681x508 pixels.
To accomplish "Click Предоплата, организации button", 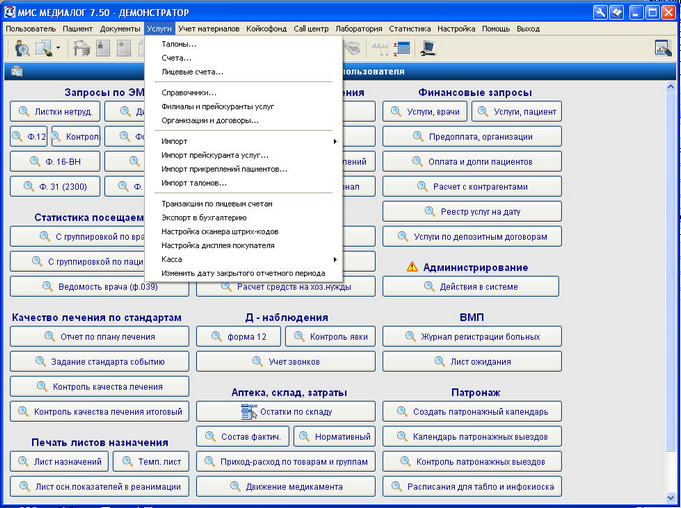I will (x=472, y=136).
